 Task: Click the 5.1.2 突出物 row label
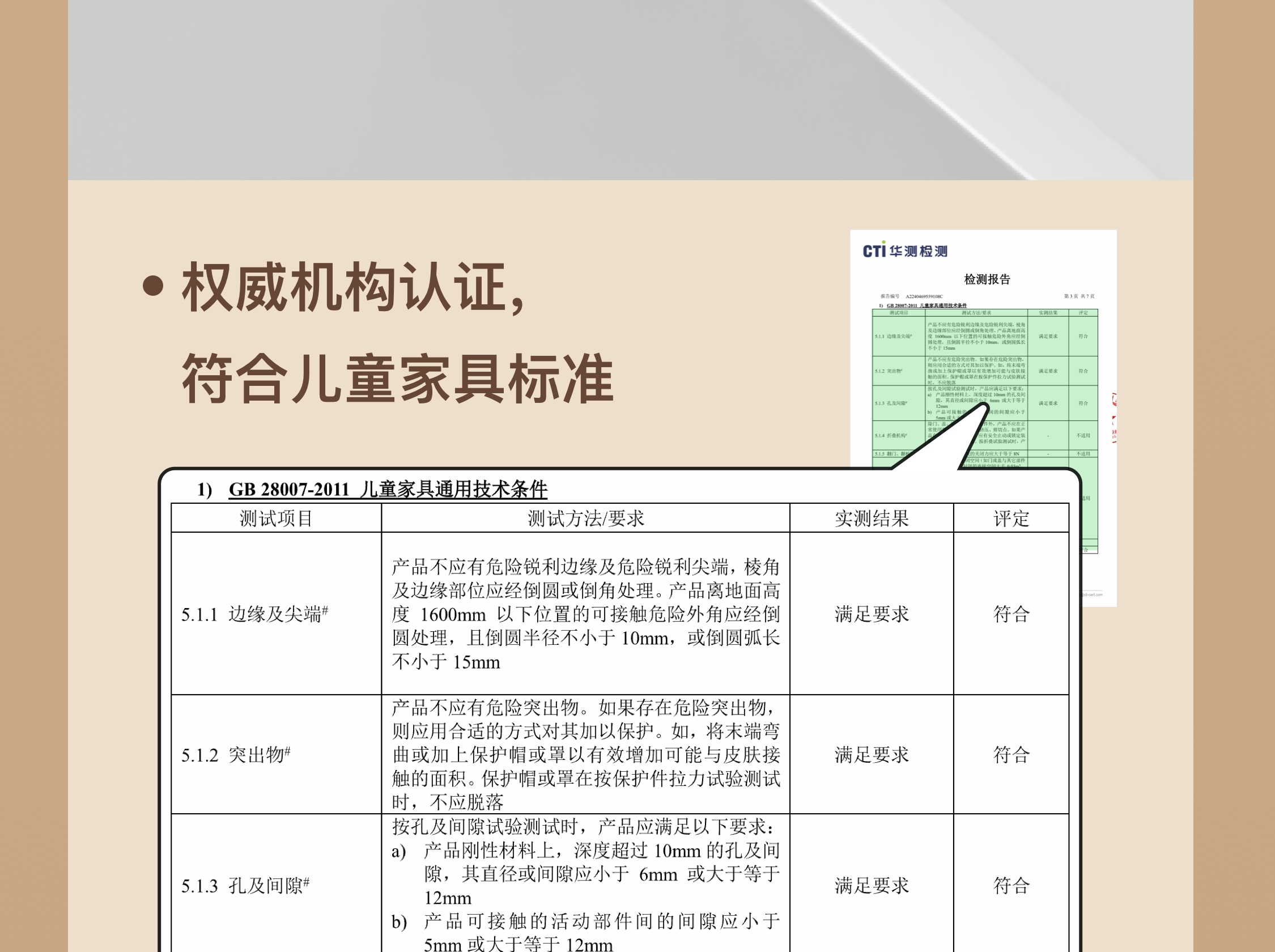tap(236, 754)
